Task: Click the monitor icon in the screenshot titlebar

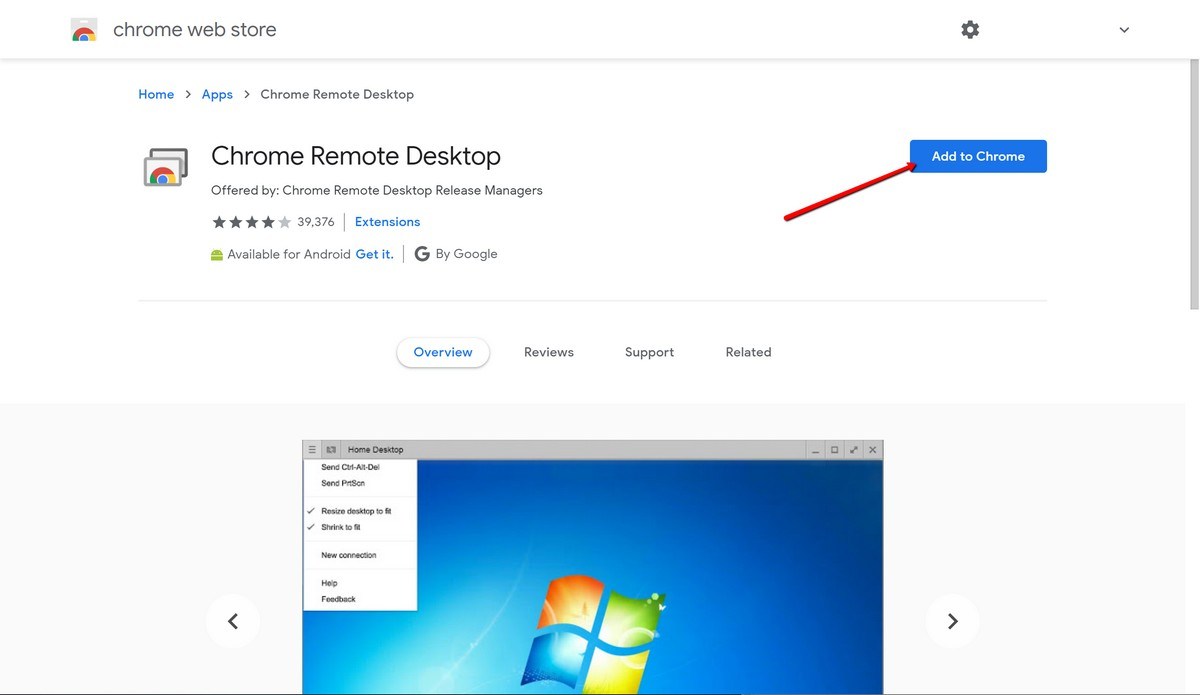Action: [x=333, y=449]
